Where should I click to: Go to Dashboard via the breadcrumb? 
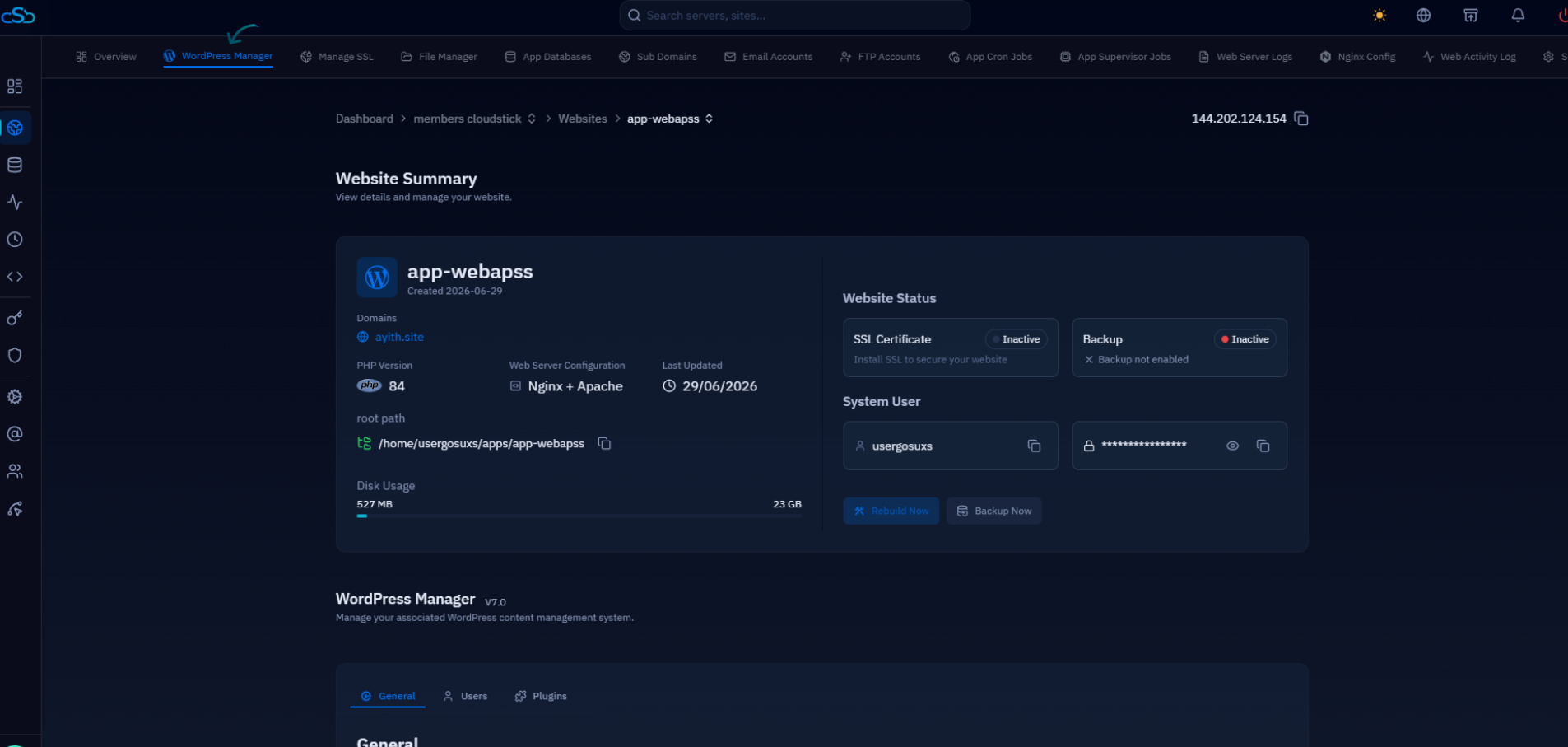365,119
